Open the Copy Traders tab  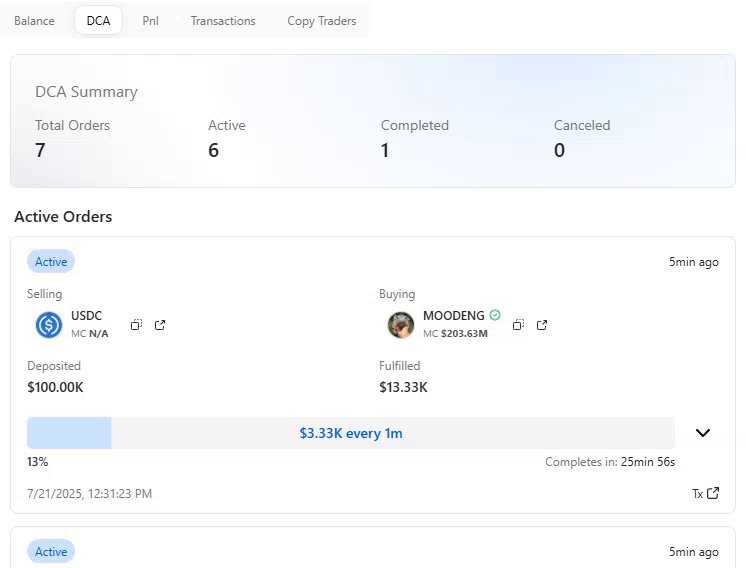[x=322, y=21]
